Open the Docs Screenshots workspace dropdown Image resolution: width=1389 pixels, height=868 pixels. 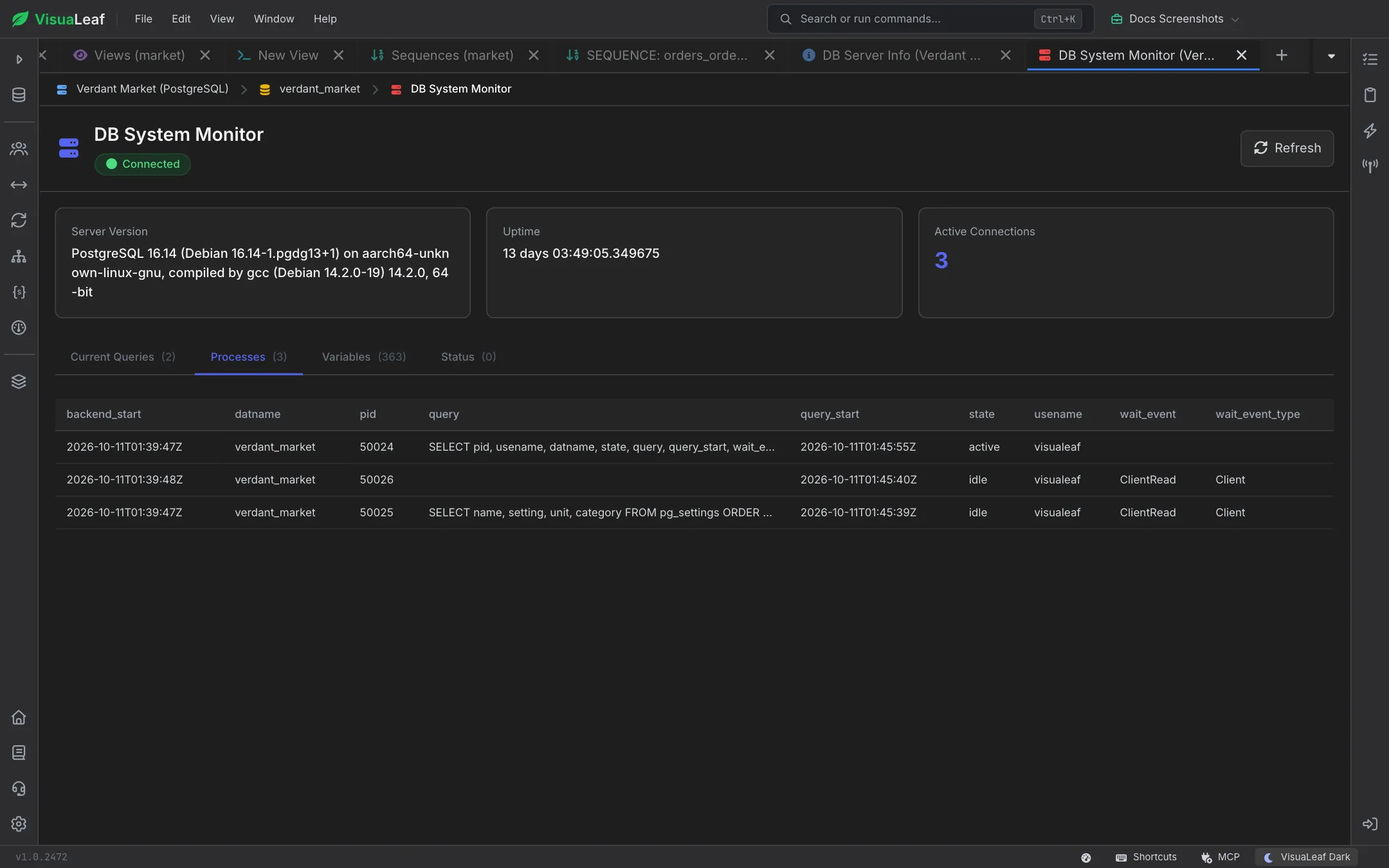pyautogui.click(x=1174, y=19)
